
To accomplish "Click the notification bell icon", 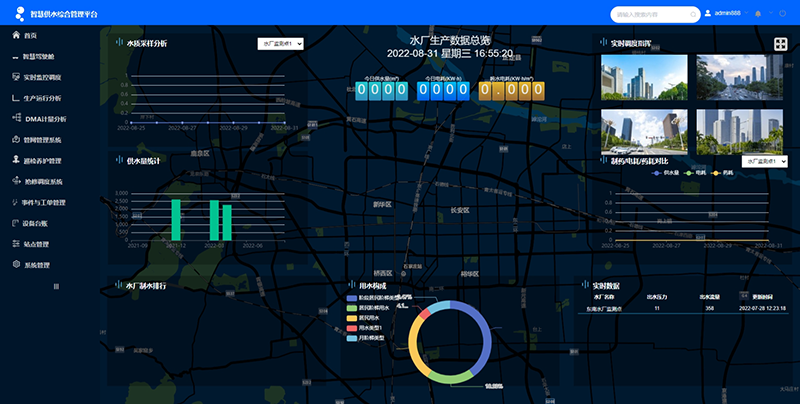I will click(x=757, y=14).
